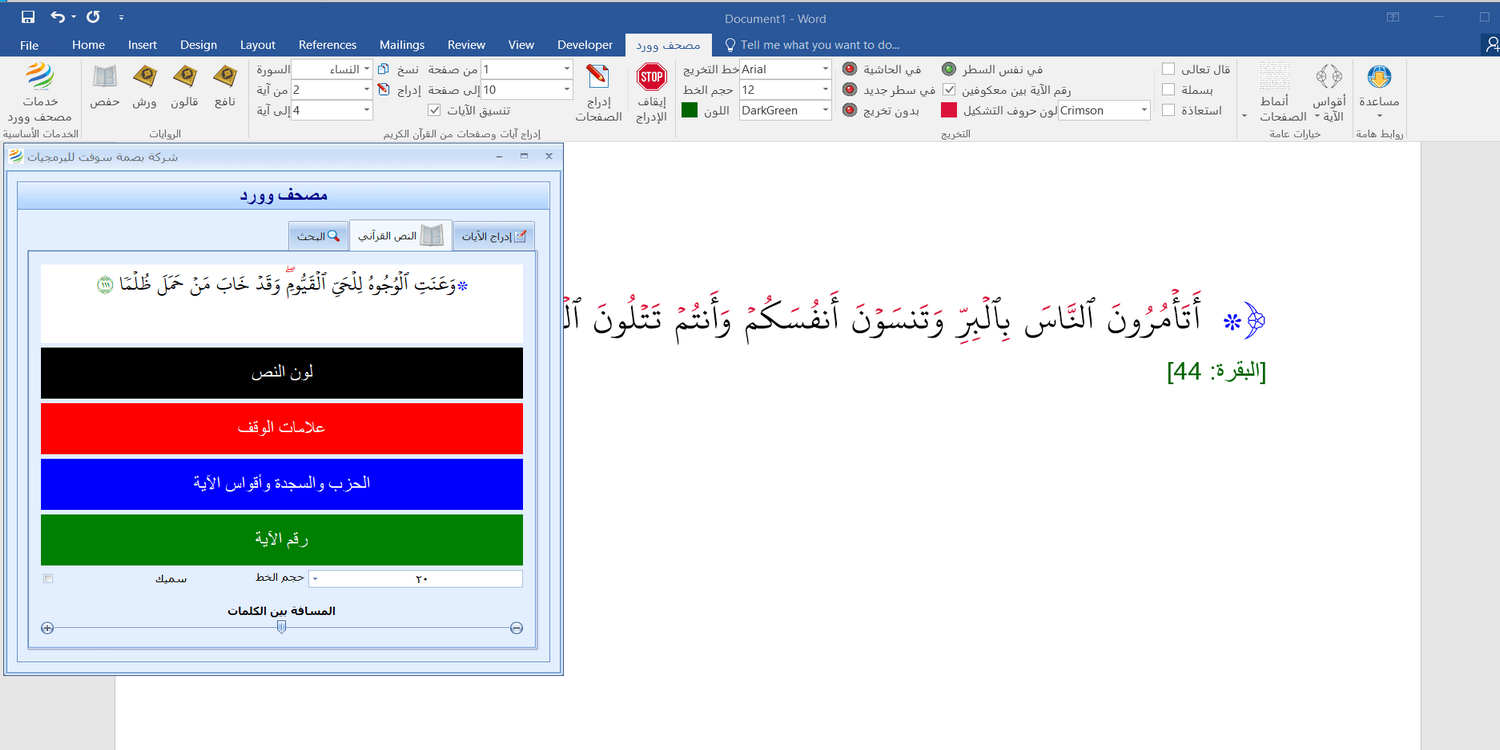Click the verse preview text in the panel
The height and width of the screenshot is (750, 1500).
[x=282, y=286]
